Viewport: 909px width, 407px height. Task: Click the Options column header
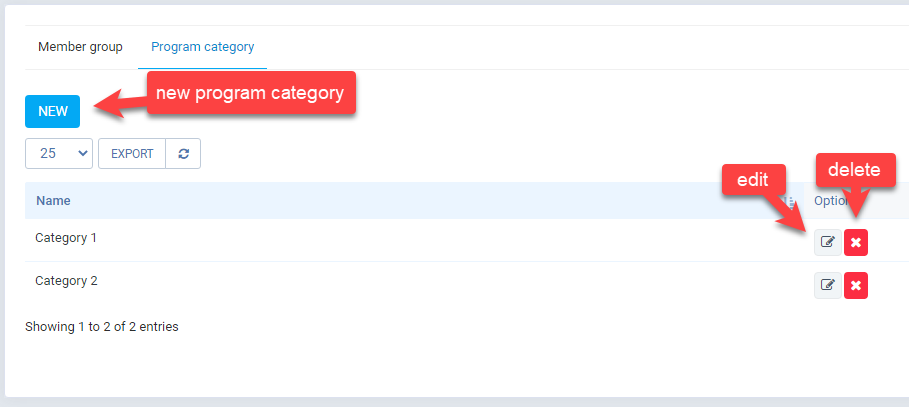832,201
